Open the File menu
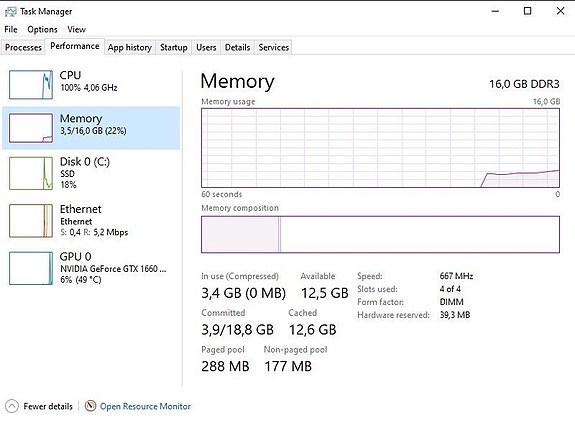The height and width of the screenshot is (423, 575). pyautogui.click(x=11, y=29)
